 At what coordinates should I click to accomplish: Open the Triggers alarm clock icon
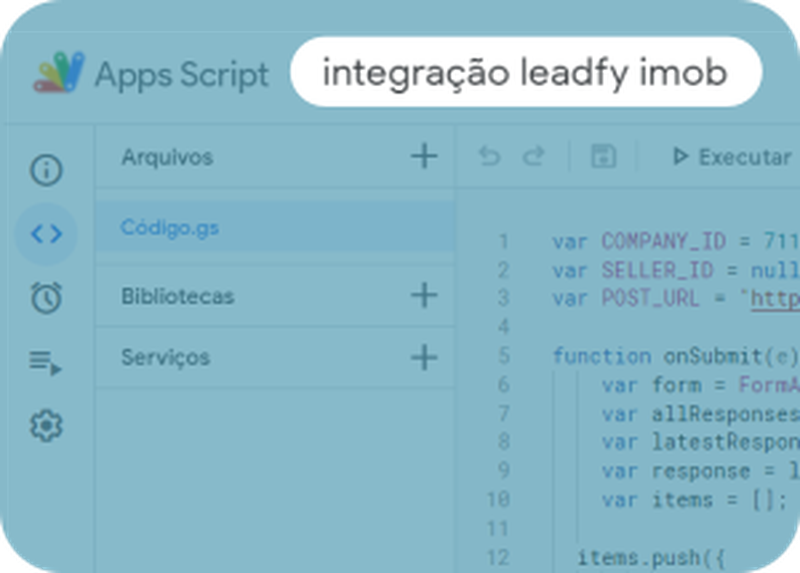46,297
